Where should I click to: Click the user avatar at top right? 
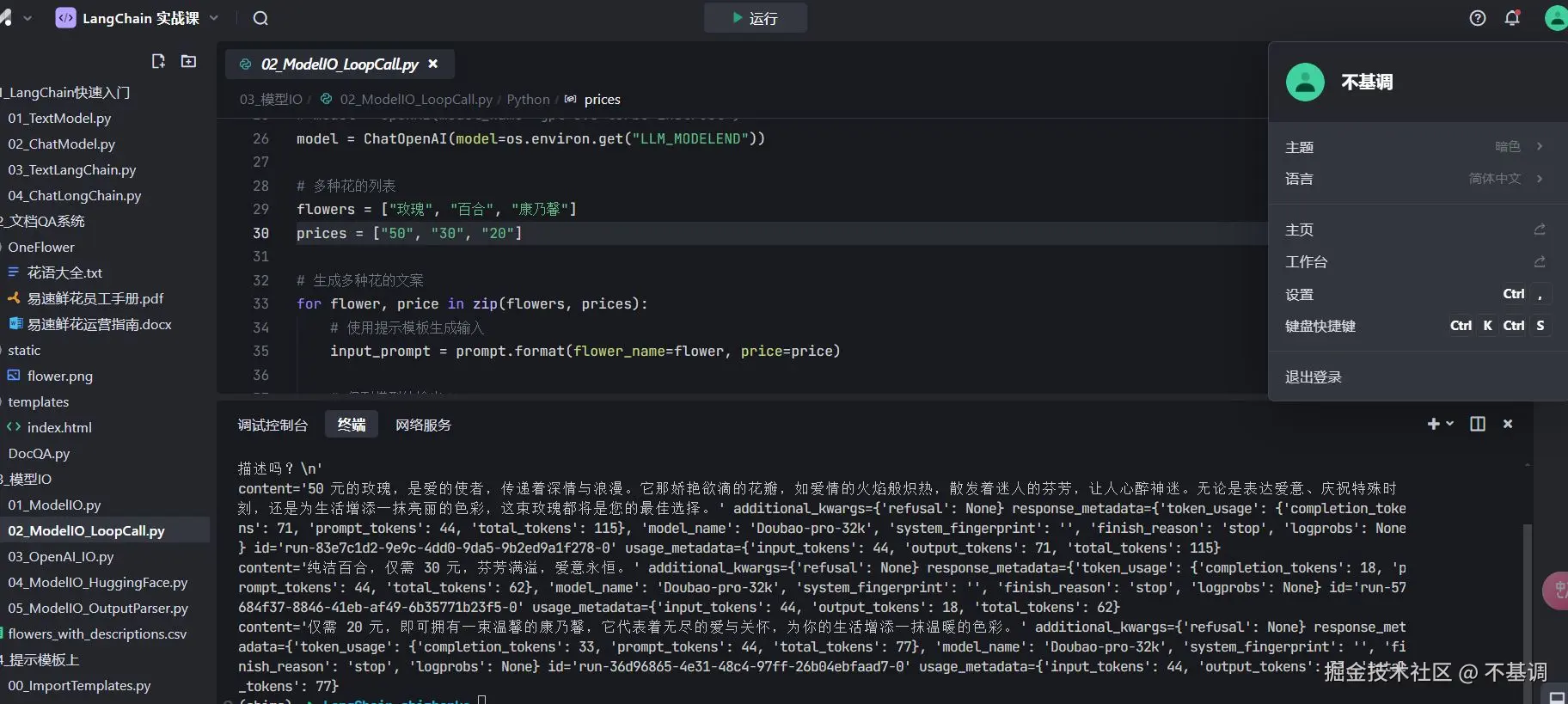(1555, 18)
